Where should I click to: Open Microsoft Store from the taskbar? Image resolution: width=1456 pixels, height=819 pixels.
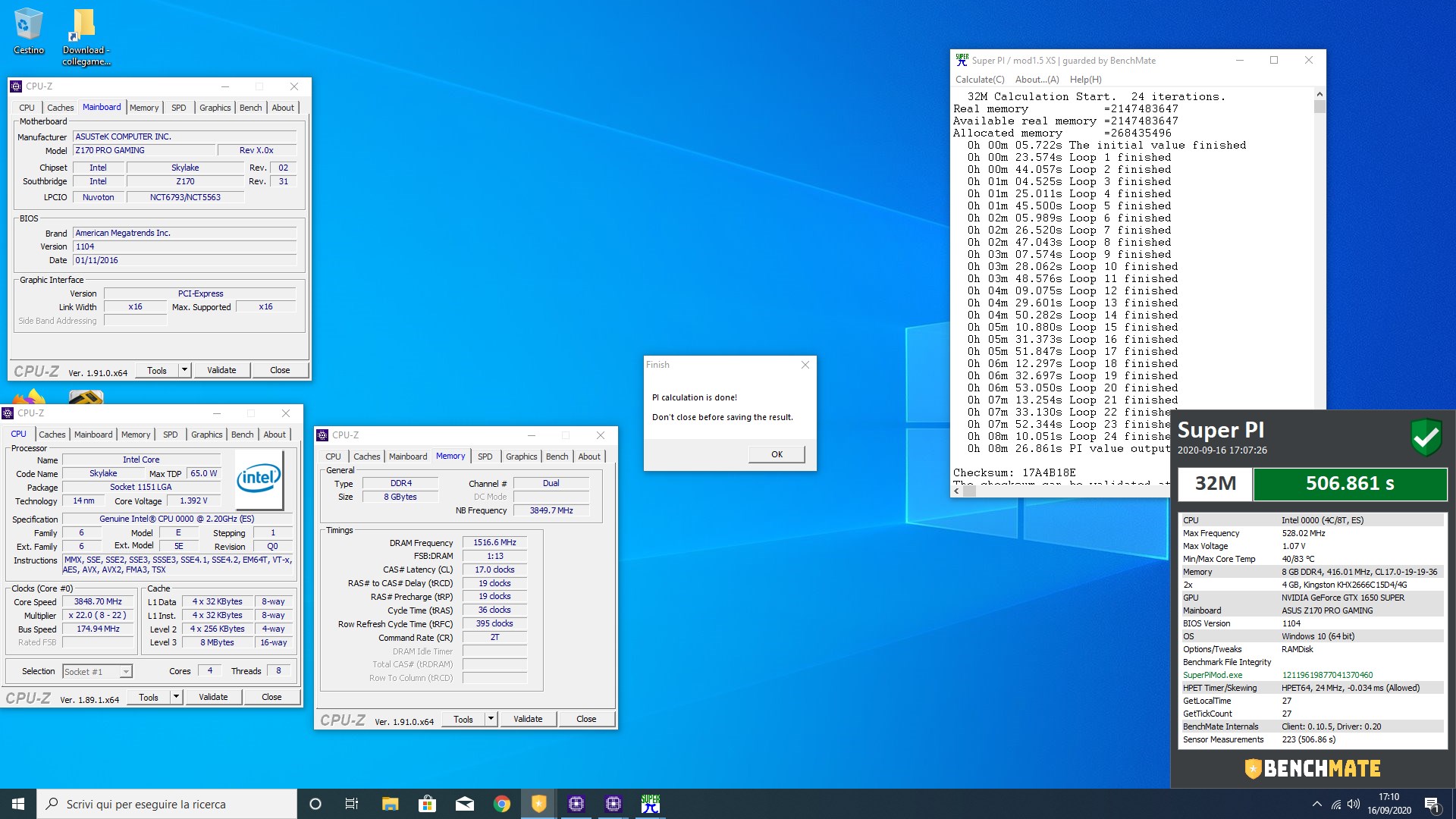[x=427, y=804]
